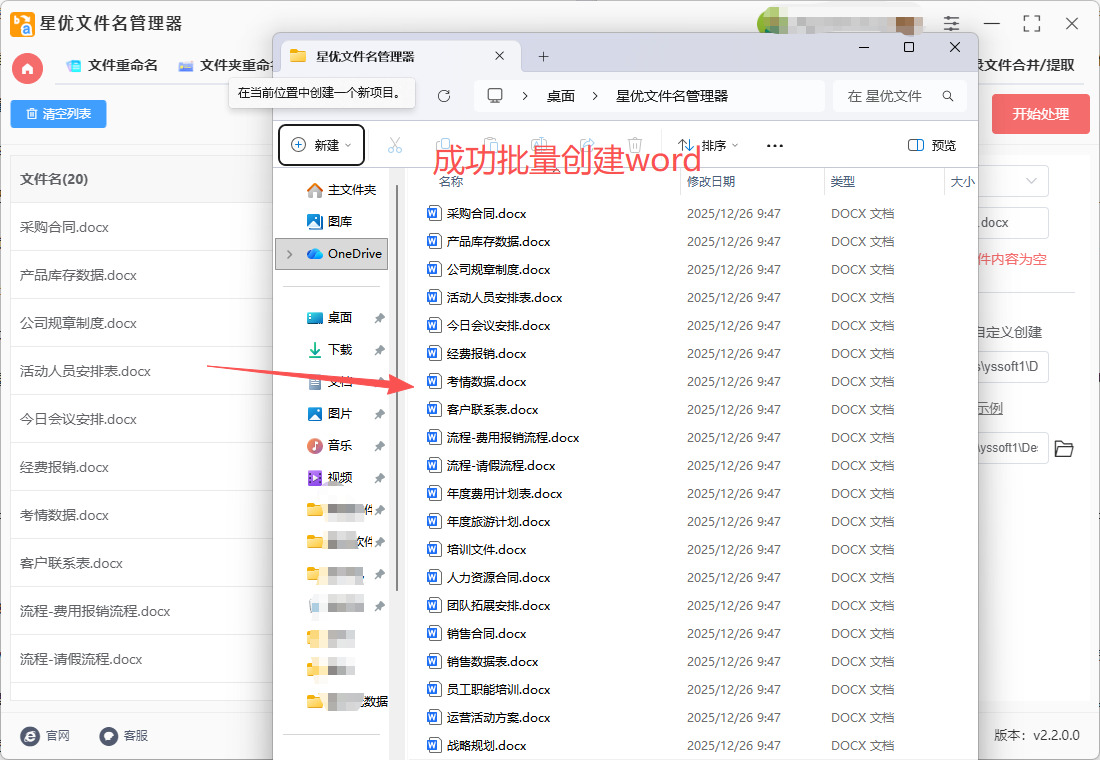Select 客户联系表.docx in the left file list
The image size is (1100, 760).
click(142, 564)
